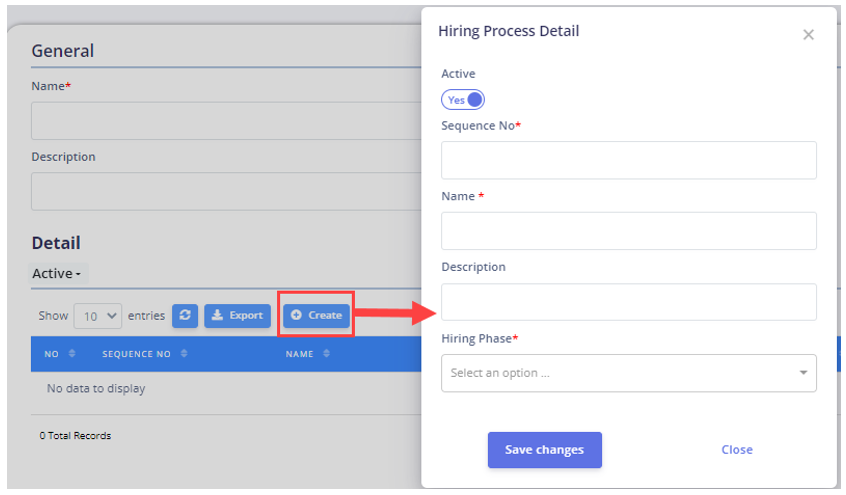The height and width of the screenshot is (495, 846).
Task: Focus the dialog Name input field
Action: tap(629, 231)
